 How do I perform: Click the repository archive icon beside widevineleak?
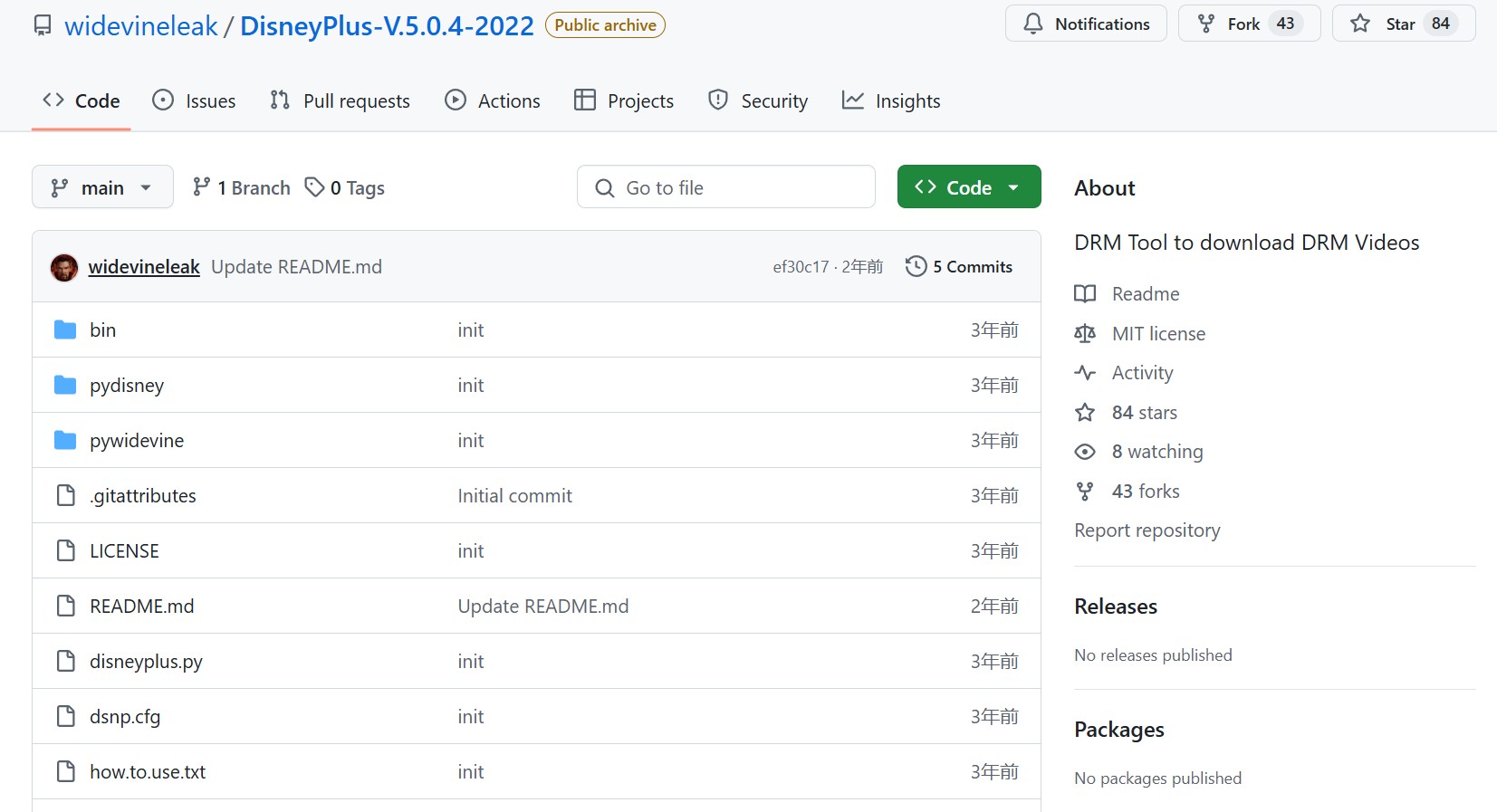[x=43, y=25]
